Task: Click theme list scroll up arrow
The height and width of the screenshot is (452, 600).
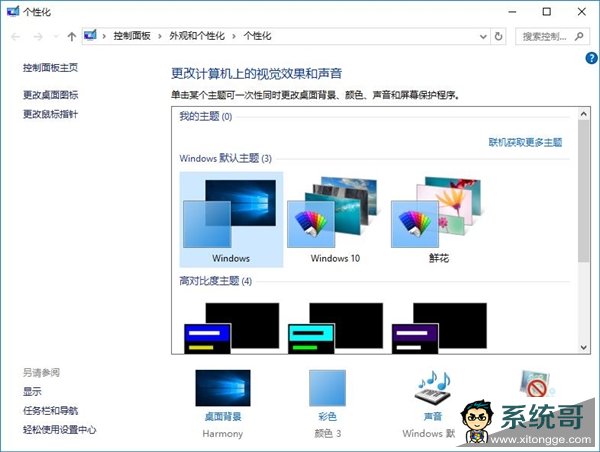Action: point(584,114)
